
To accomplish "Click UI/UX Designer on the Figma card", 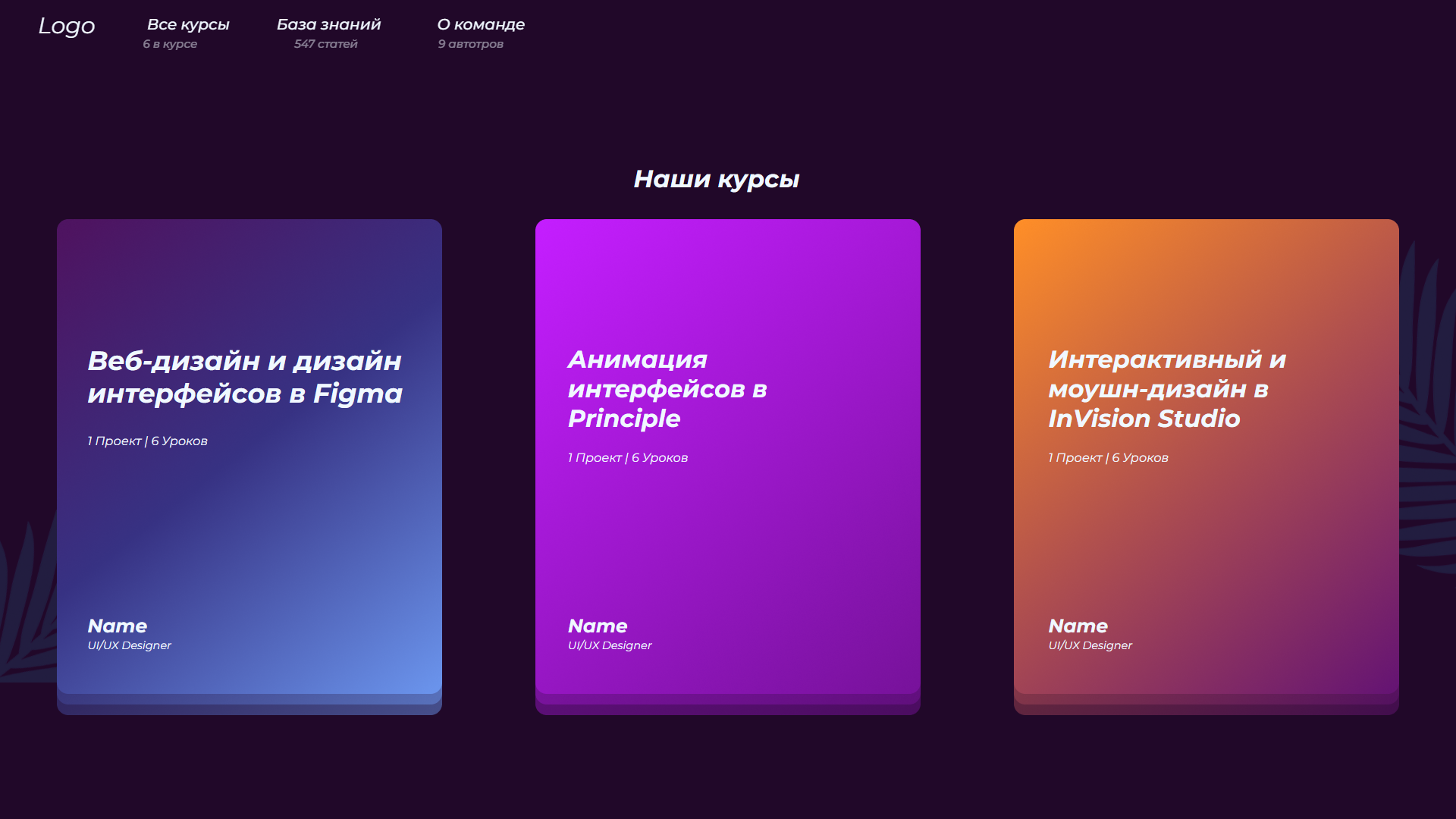I will (129, 645).
